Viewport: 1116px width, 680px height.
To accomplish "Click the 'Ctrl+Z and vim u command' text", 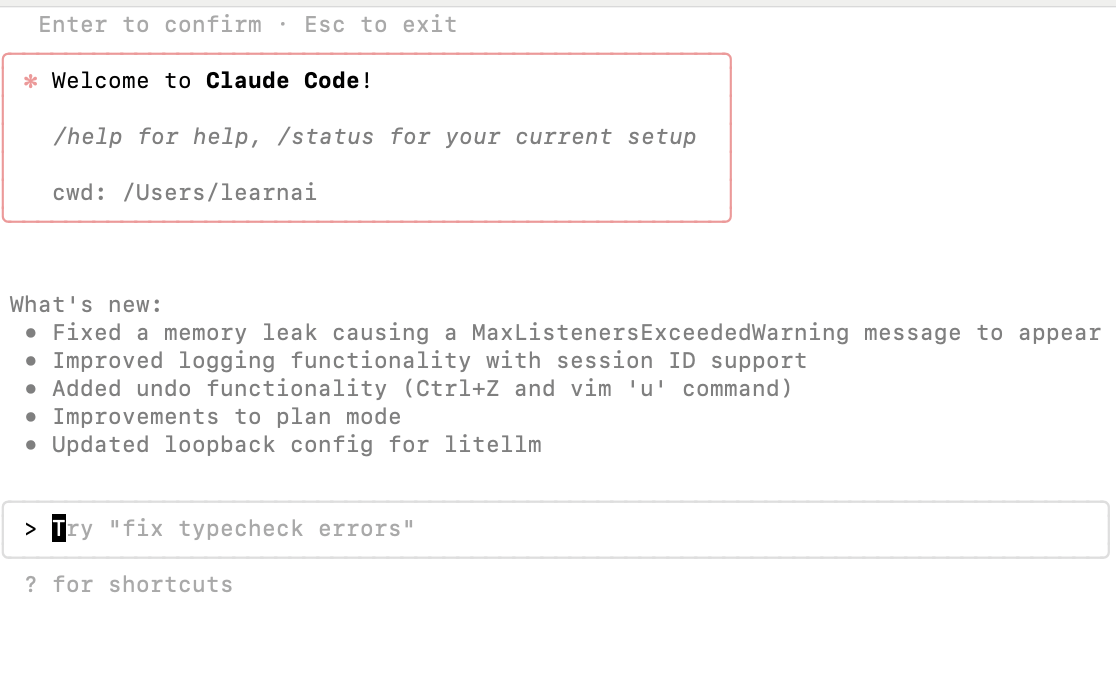I will [x=597, y=389].
